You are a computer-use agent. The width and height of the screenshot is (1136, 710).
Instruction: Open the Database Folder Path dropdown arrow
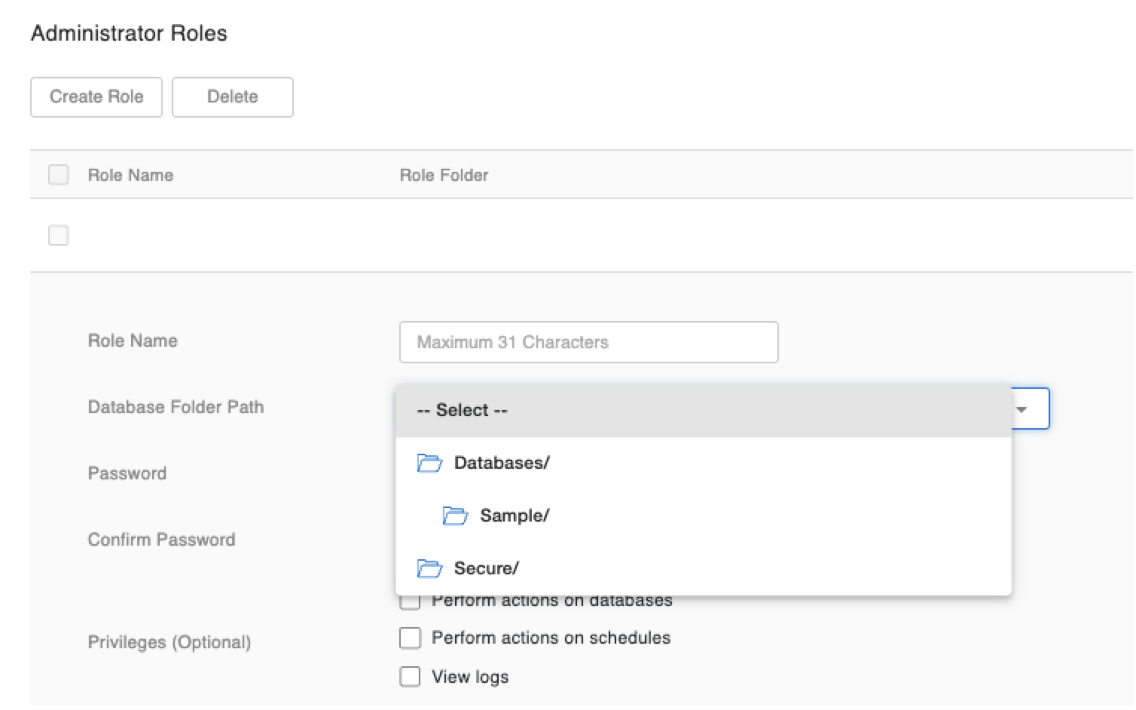[x=1022, y=410]
